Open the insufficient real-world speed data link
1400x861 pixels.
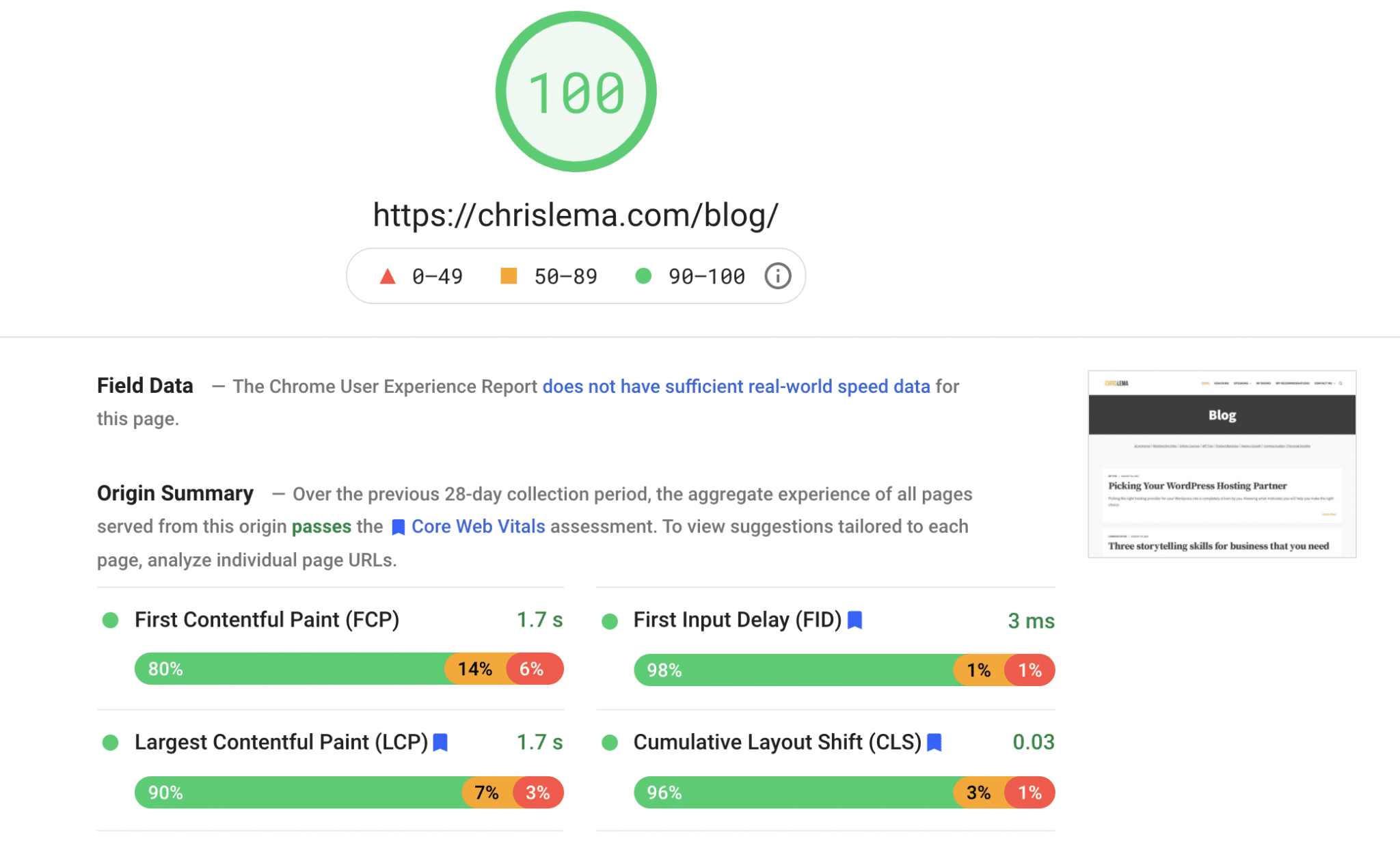[736, 386]
